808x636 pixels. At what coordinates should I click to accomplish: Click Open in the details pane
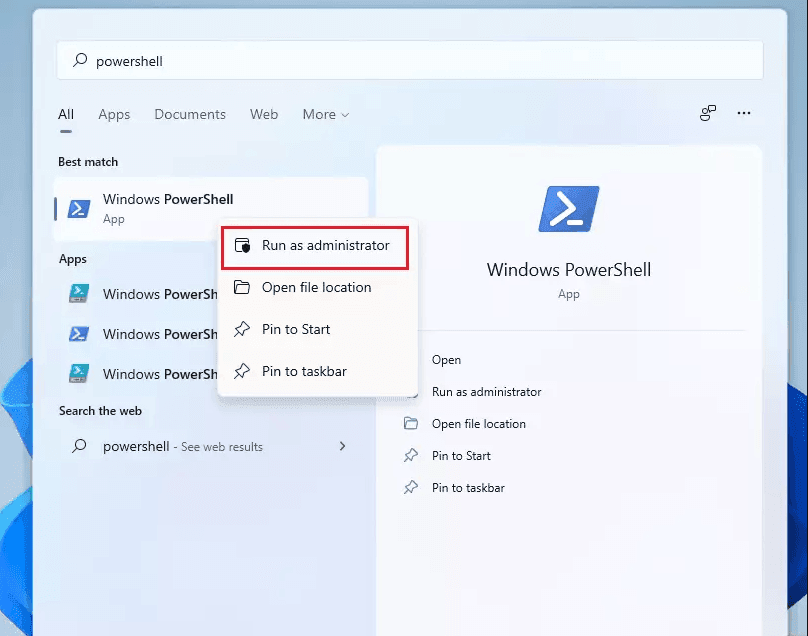[x=446, y=360]
